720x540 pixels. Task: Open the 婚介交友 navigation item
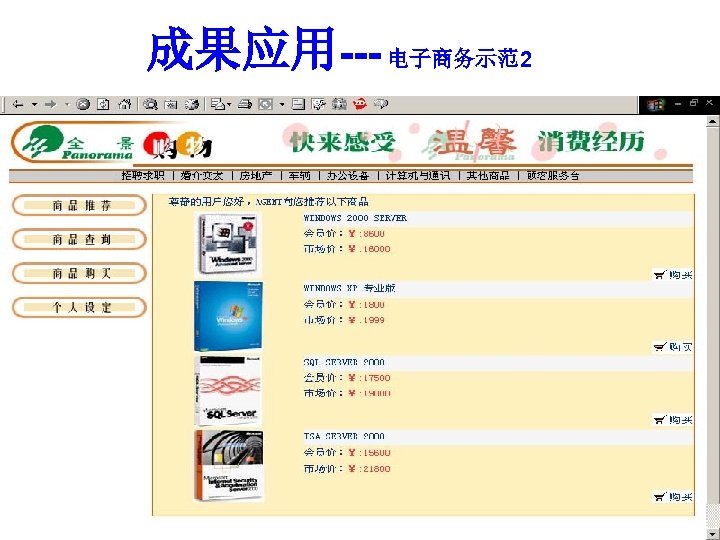tap(202, 175)
